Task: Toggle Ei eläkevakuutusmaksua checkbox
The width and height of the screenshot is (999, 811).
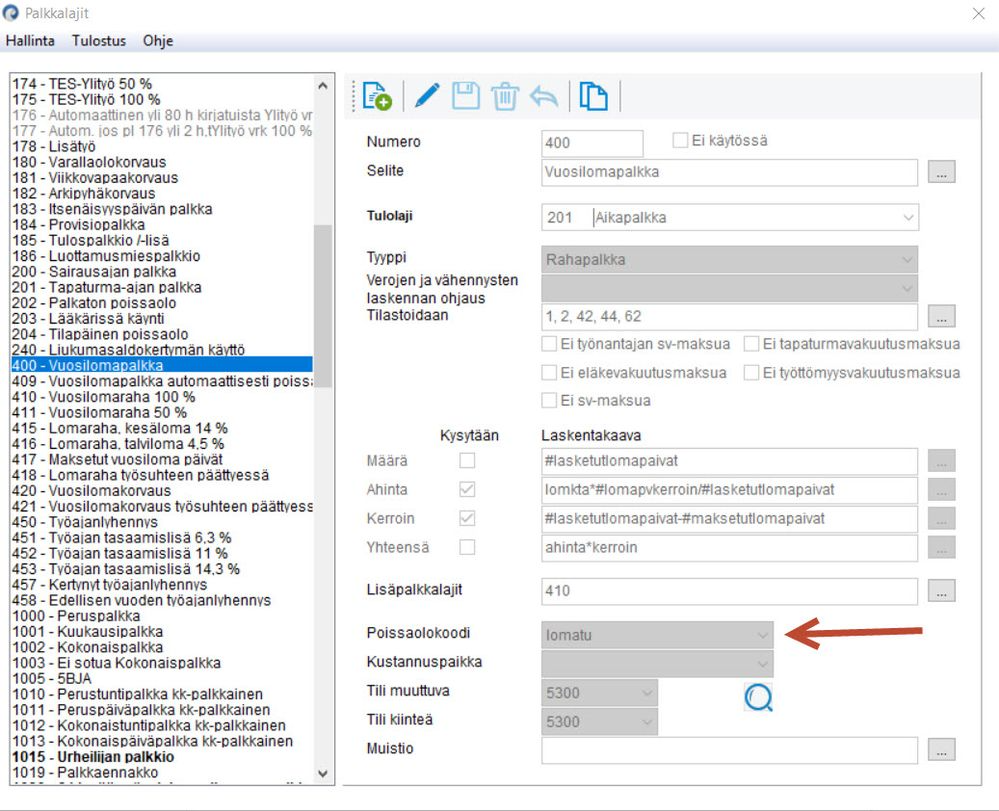Action: (x=549, y=373)
